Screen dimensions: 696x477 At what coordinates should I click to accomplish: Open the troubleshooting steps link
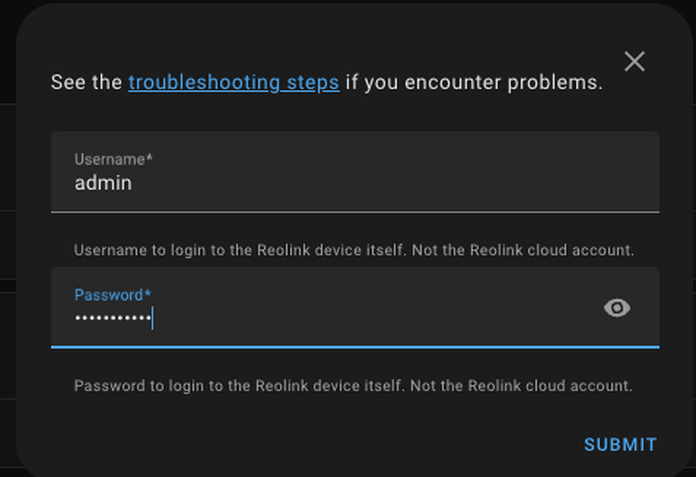pos(234,83)
